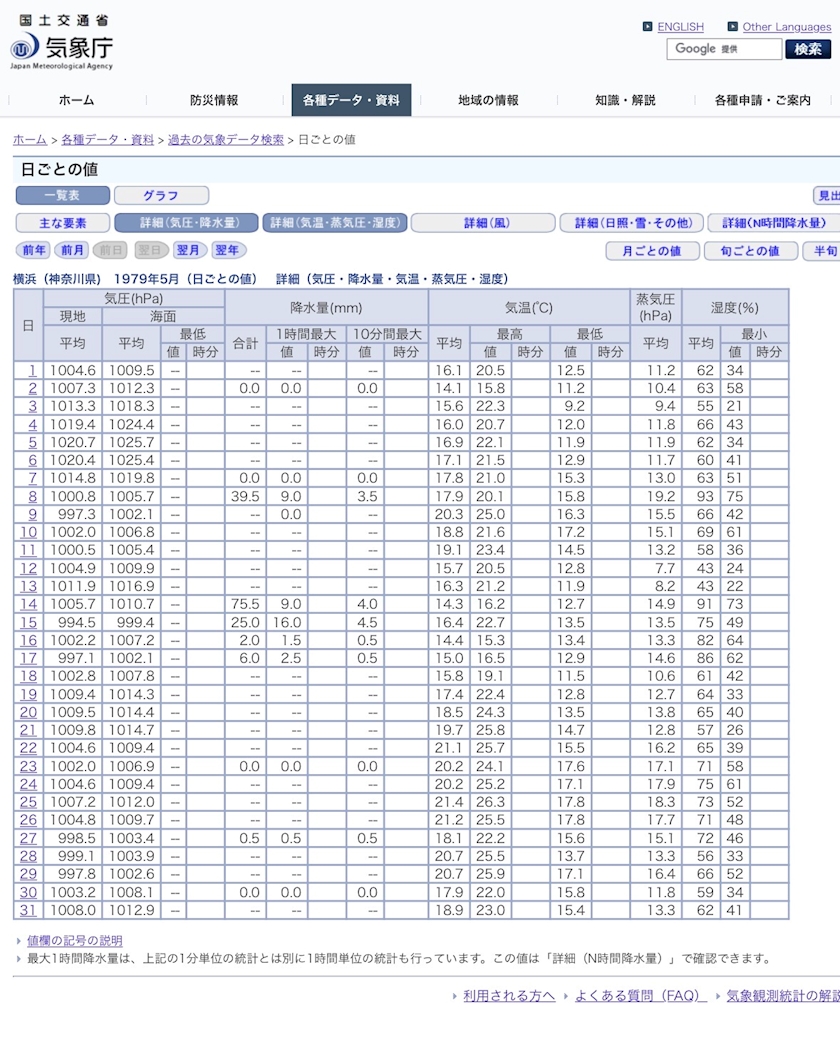Click the Japan Meteorological Agency logo
The image size is (840, 1049).
tap(62, 43)
